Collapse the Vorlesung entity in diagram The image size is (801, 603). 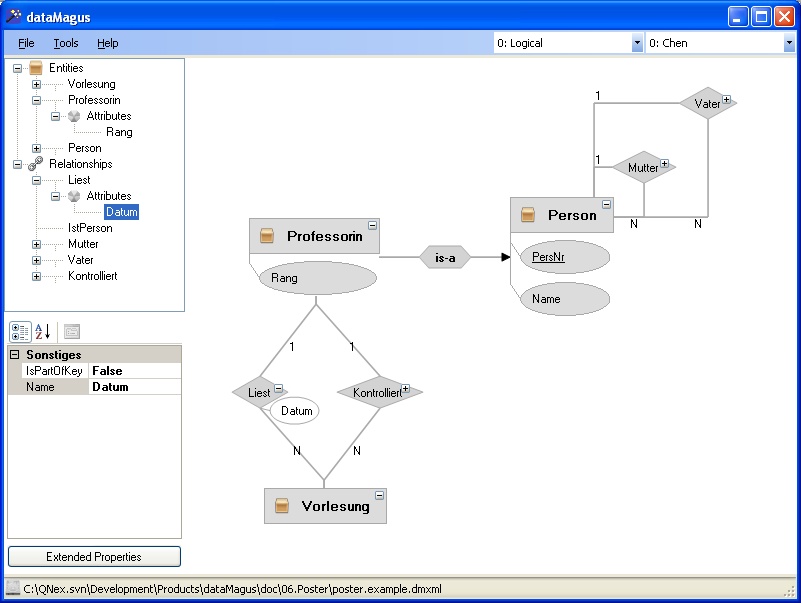[379, 495]
